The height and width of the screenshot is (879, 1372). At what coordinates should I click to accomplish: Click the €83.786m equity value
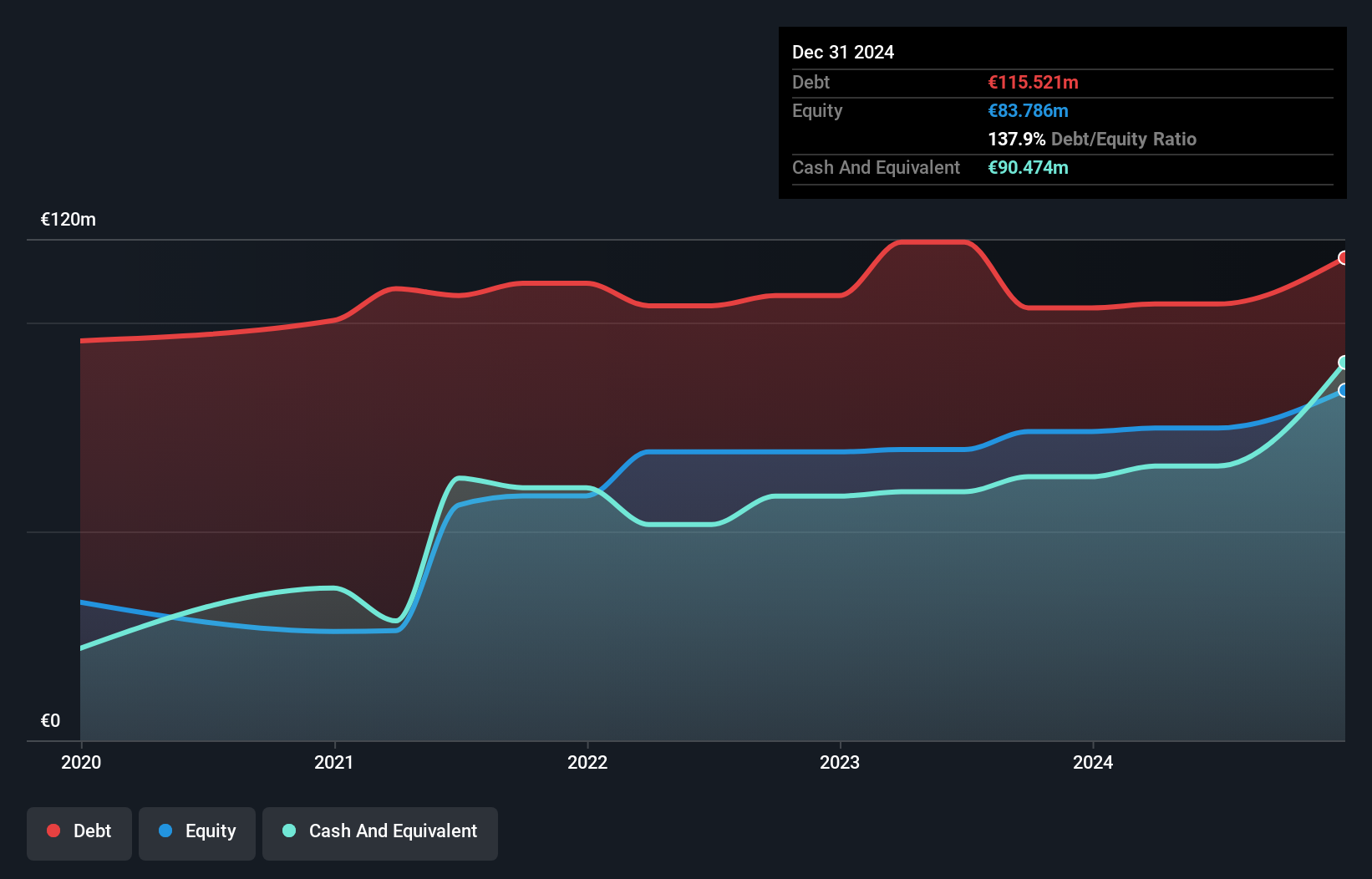coord(1029,110)
